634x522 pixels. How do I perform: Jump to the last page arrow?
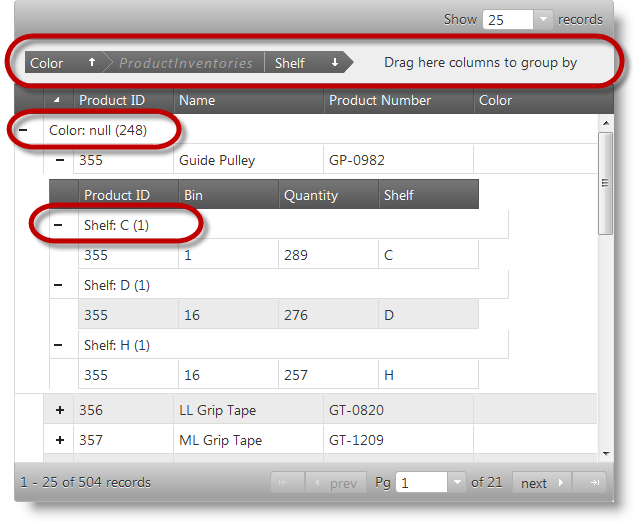pyautogui.click(x=595, y=483)
